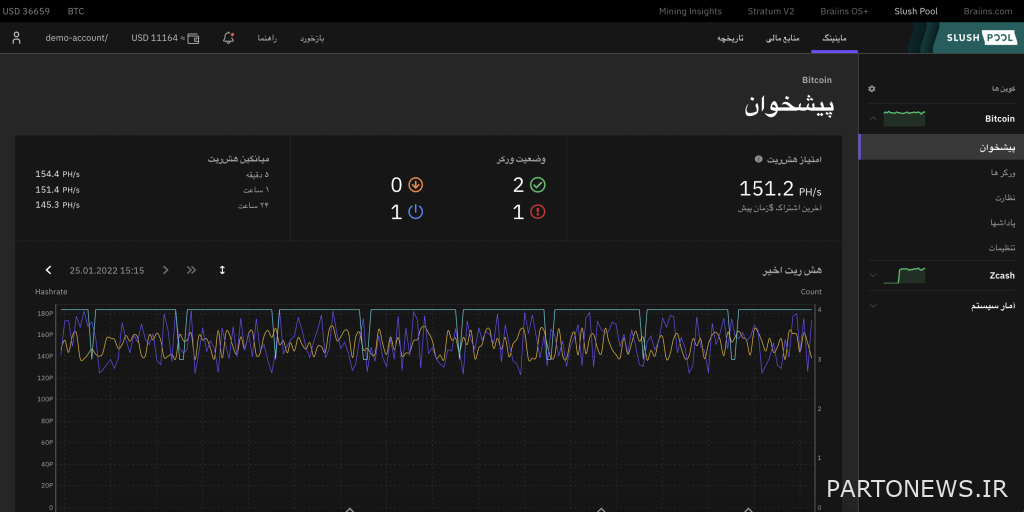Click the Zcash sidebar label

pos(1002,276)
